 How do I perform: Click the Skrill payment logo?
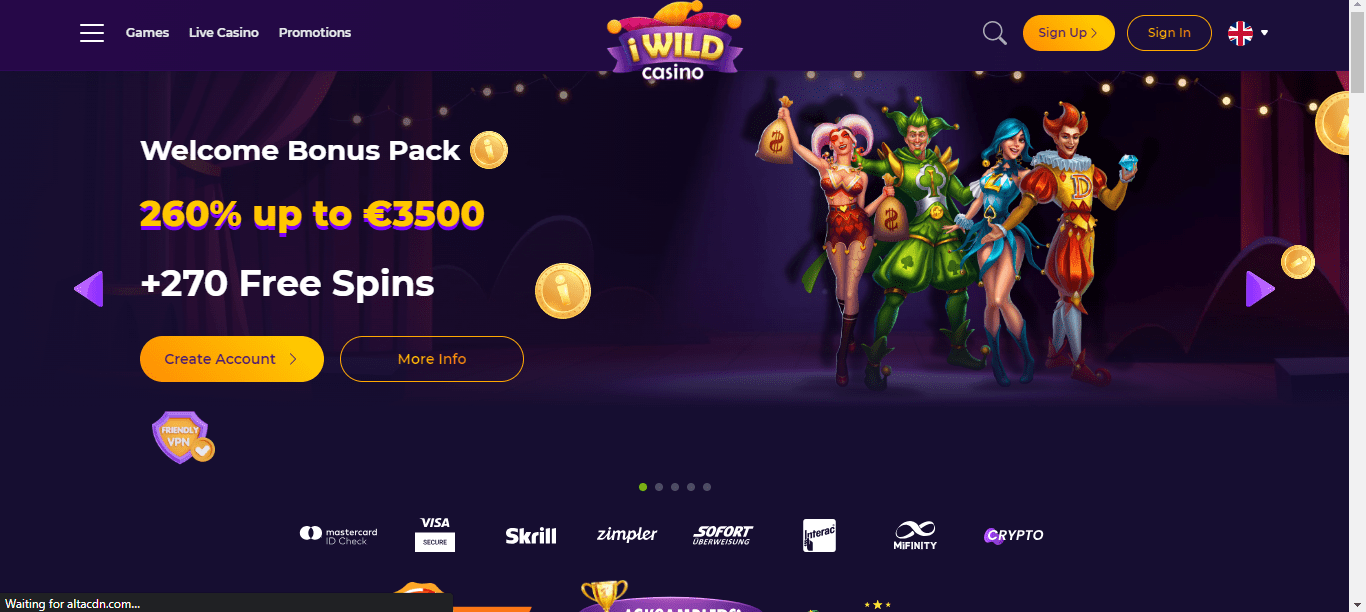pyautogui.click(x=531, y=536)
